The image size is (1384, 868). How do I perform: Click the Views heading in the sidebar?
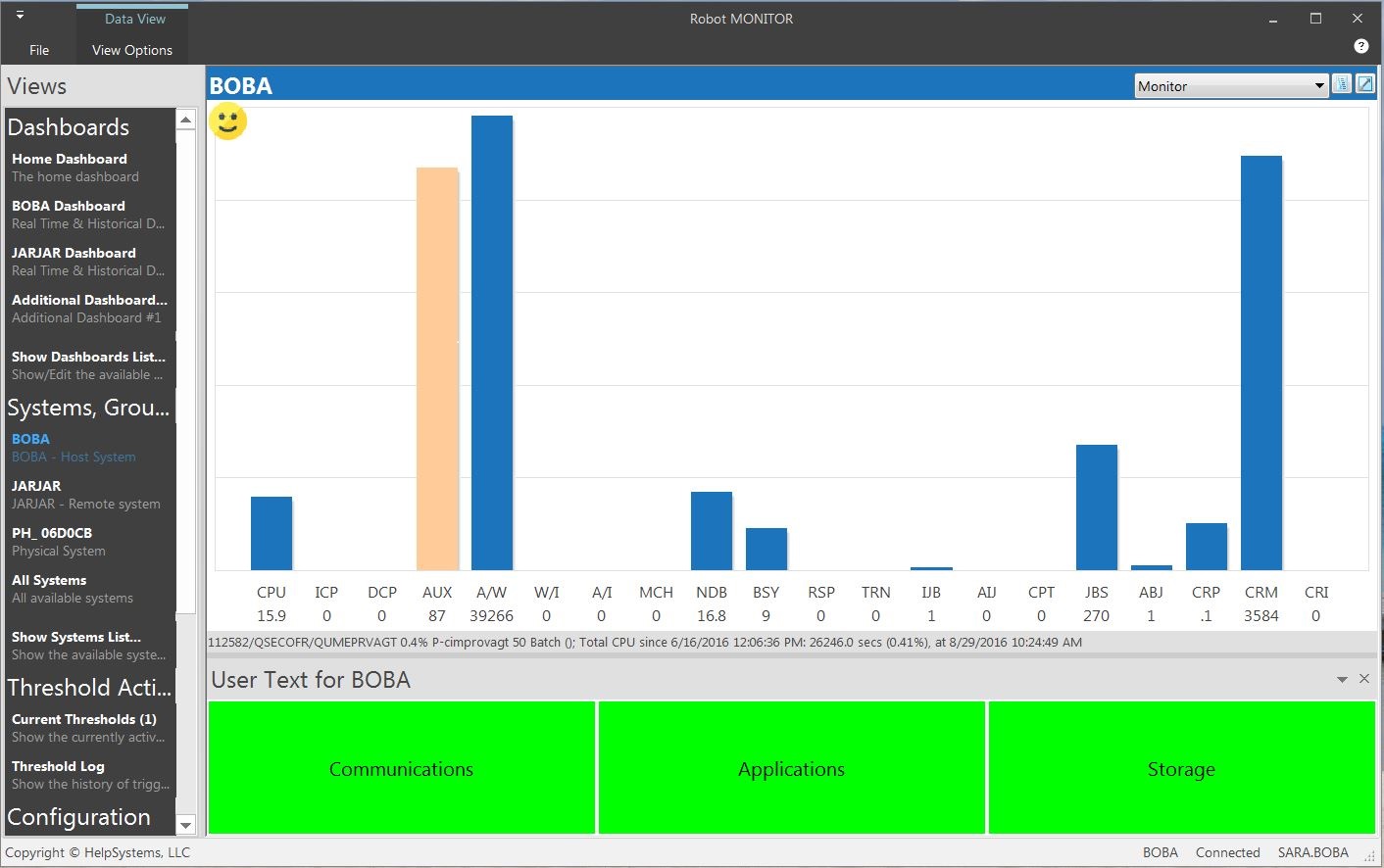[x=37, y=86]
